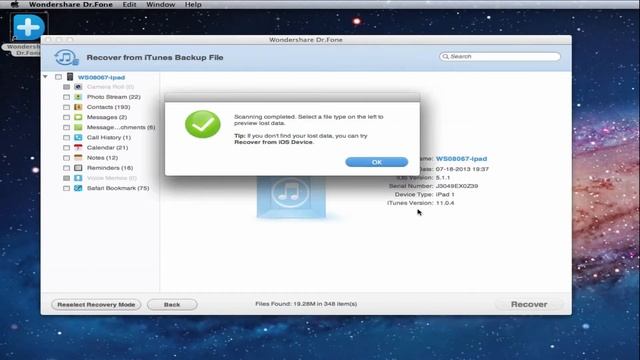Click the iPad device icon in tree
This screenshot has height=360, width=640.
(70, 77)
